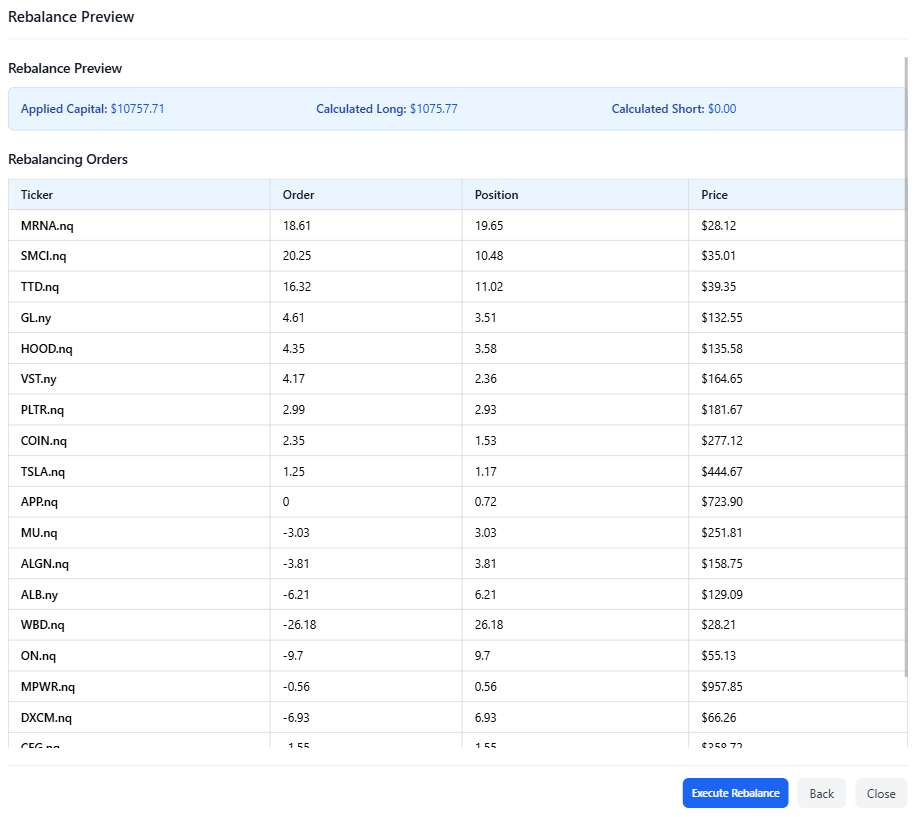Image resolution: width=916 pixels, height=817 pixels.
Task: Click the Calculated Long value $1075.77
Action: [434, 109]
